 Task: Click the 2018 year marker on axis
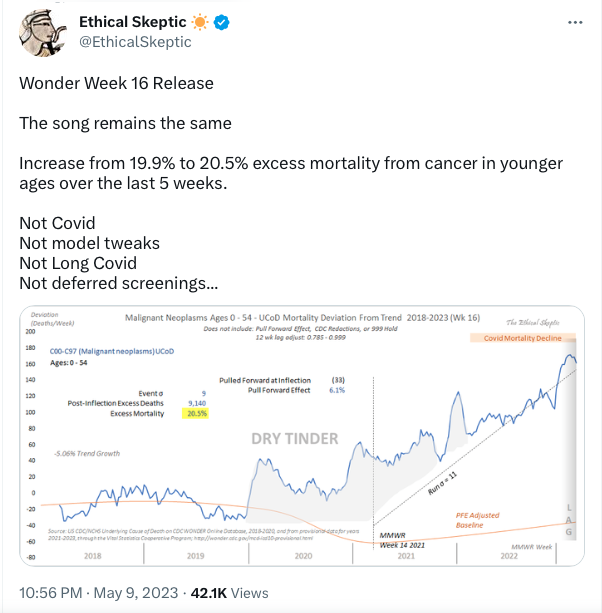(x=93, y=556)
